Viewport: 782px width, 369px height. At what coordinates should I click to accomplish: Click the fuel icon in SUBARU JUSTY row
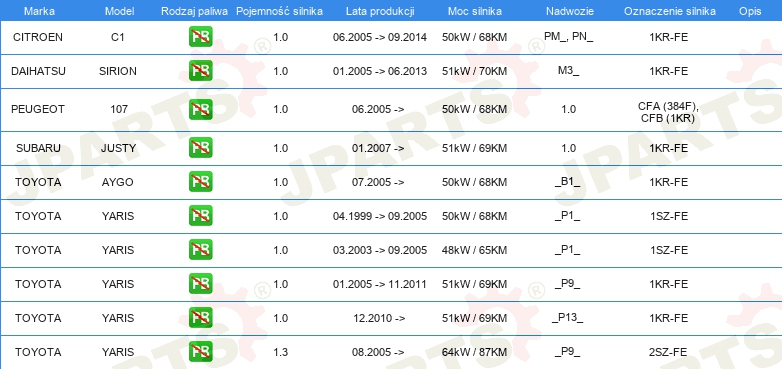pos(200,148)
